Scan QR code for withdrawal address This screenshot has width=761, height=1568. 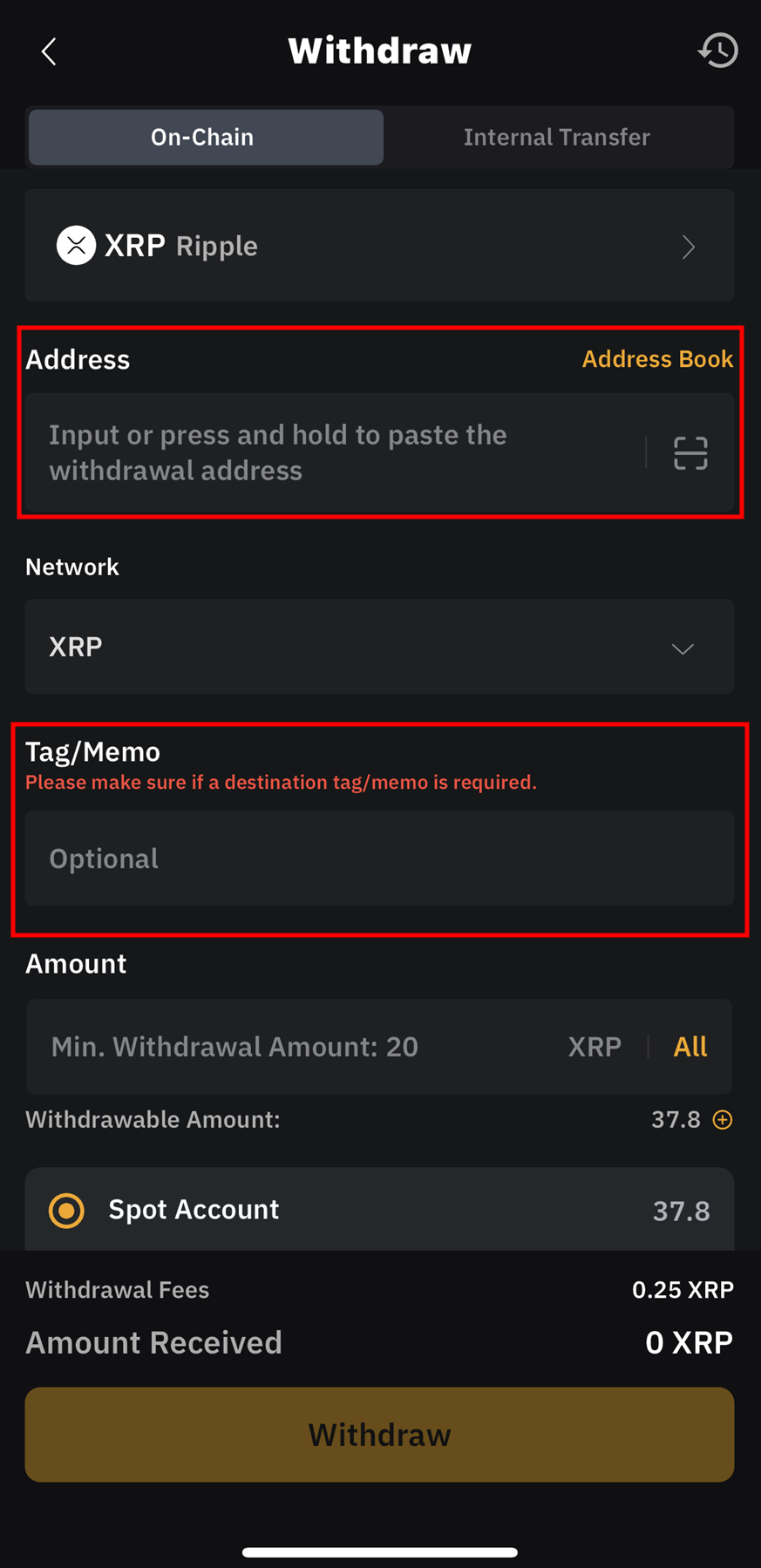tap(690, 453)
